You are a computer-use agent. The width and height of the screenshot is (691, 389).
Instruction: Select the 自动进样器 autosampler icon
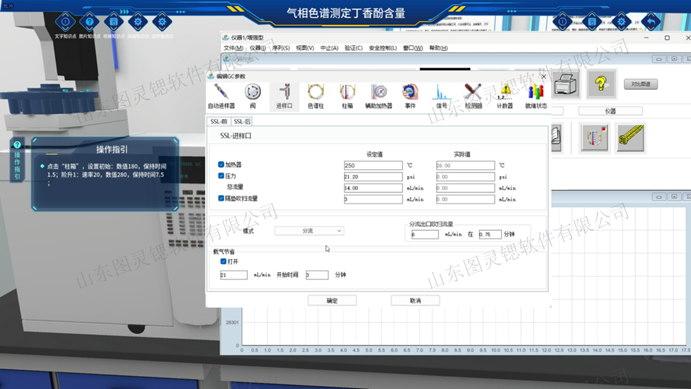pyautogui.click(x=221, y=96)
